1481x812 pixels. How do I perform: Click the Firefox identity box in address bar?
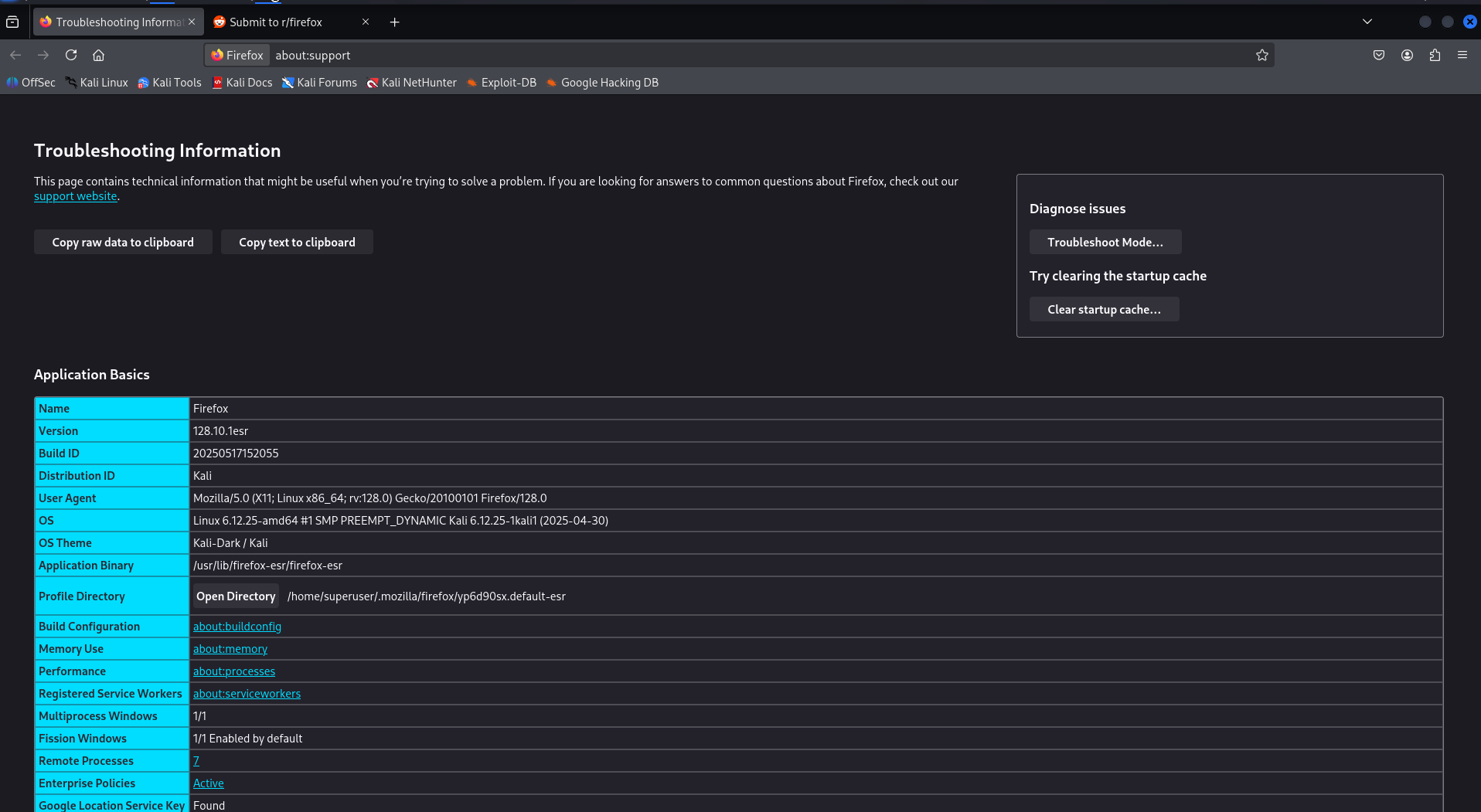click(237, 55)
